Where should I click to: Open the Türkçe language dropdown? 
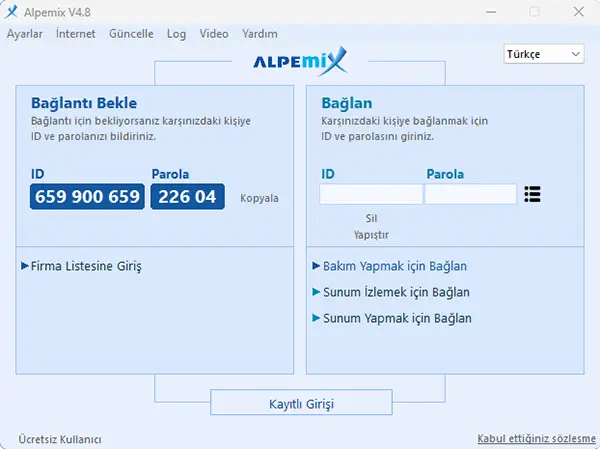pyautogui.click(x=544, y=54)
